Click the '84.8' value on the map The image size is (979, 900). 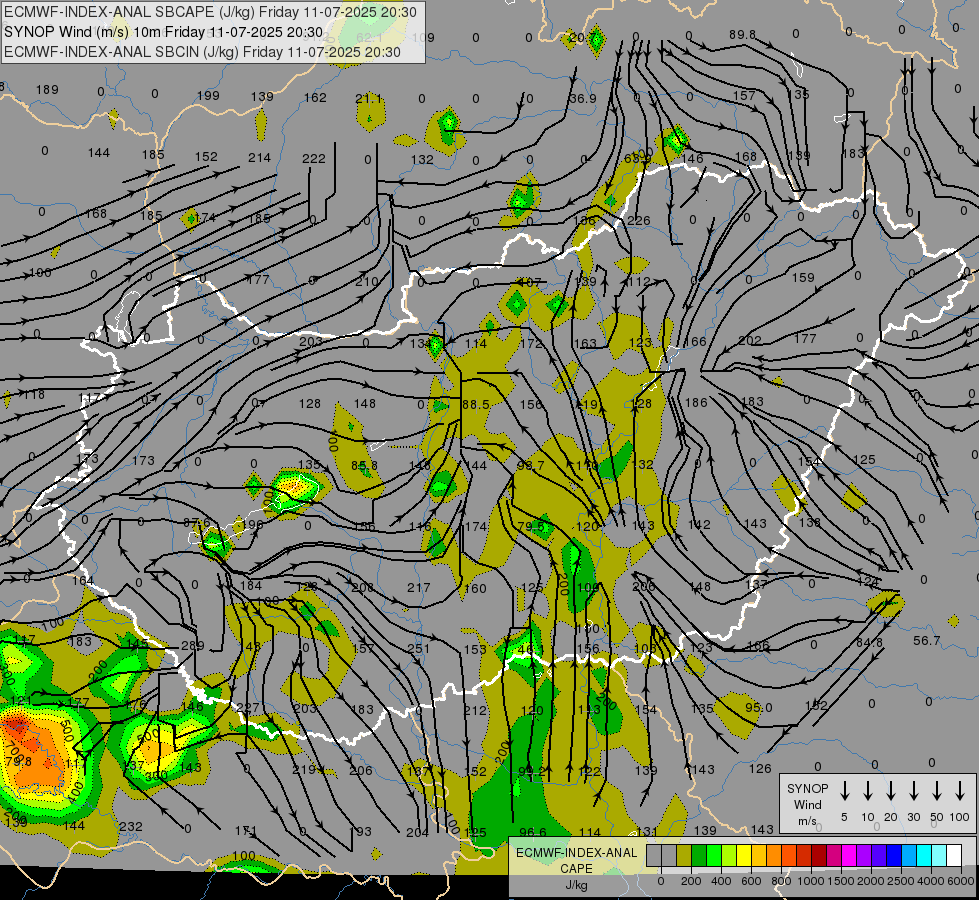870,643
